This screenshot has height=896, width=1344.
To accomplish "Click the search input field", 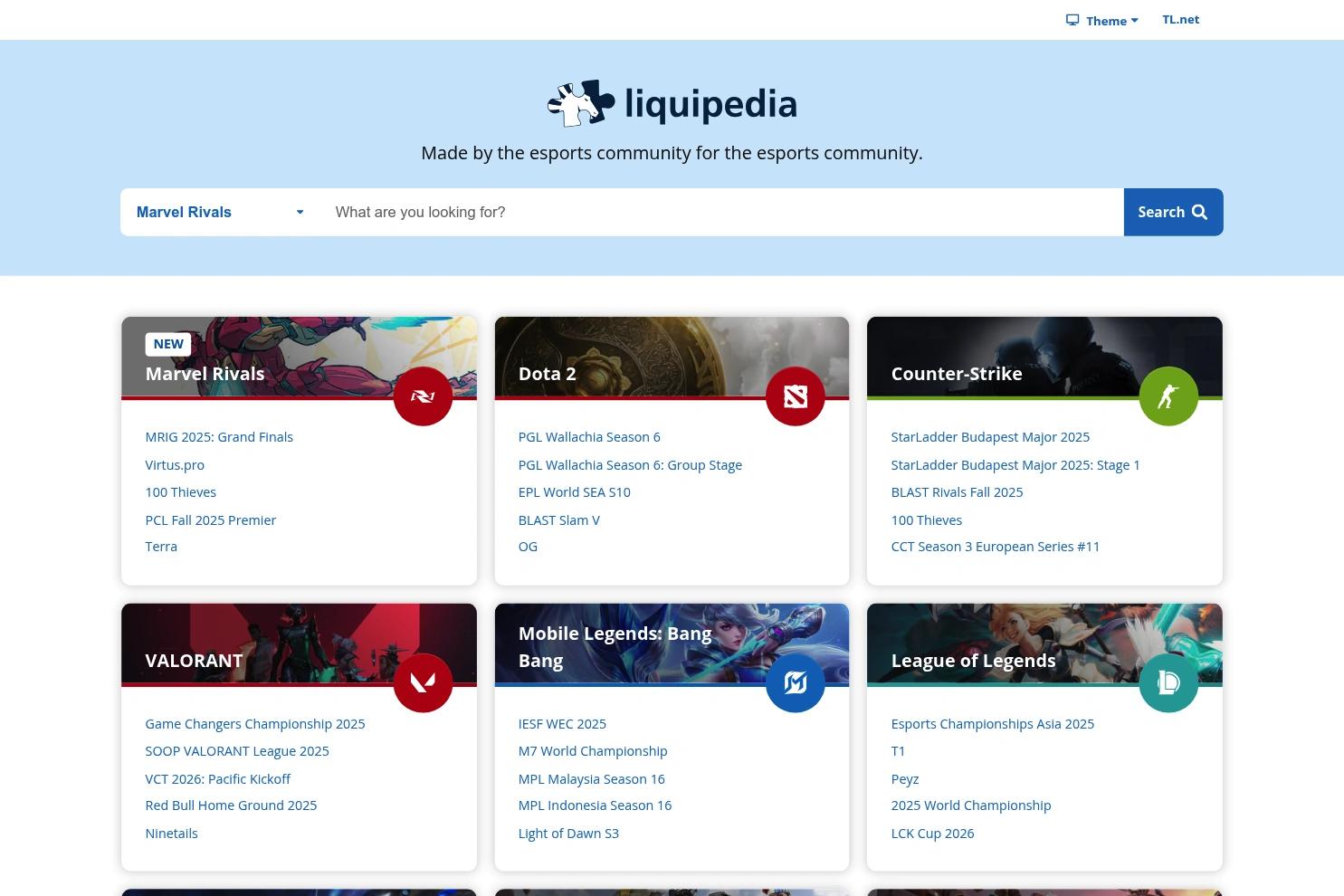I will [x=634, y=212].
